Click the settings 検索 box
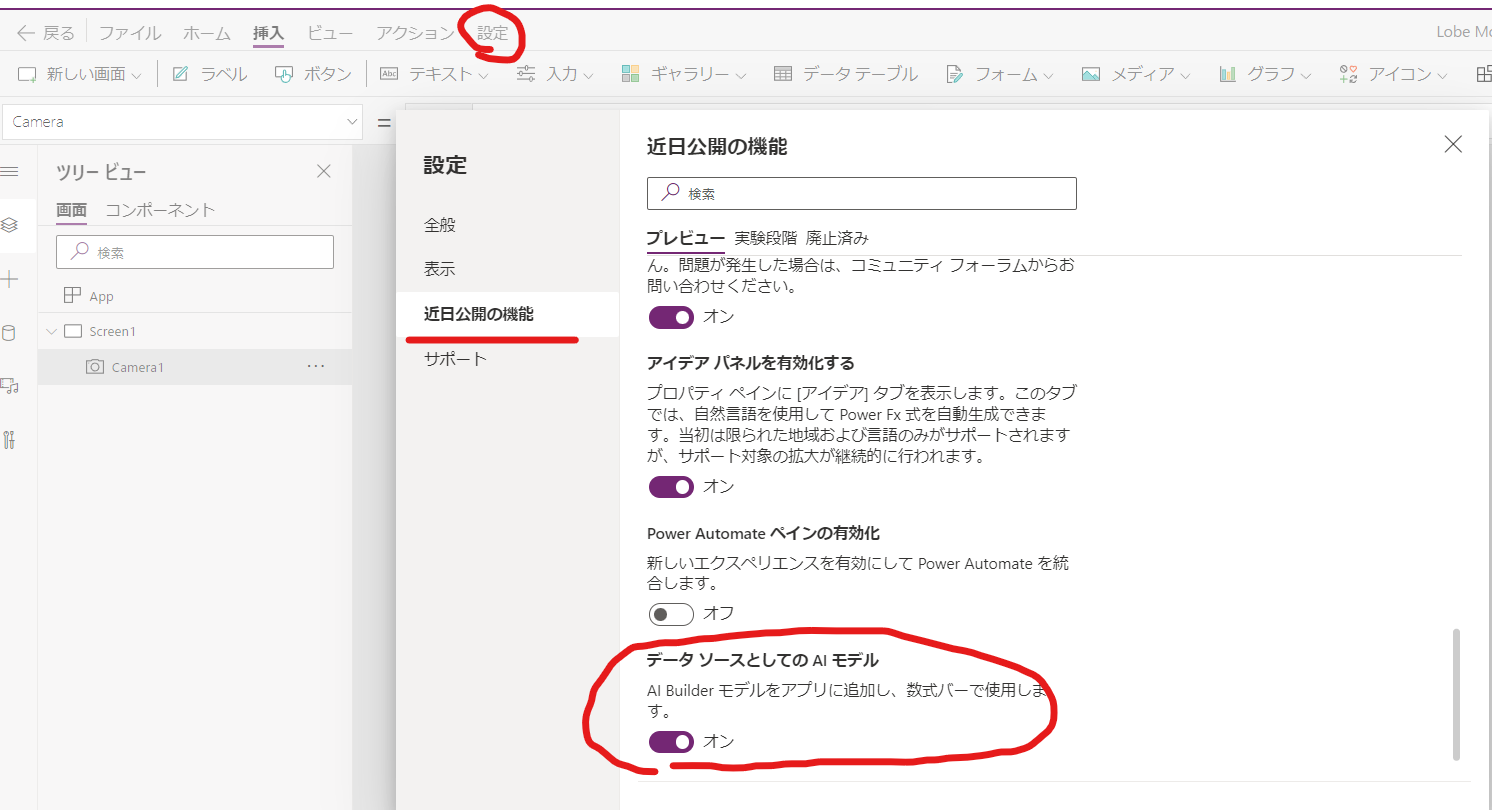 862,193
